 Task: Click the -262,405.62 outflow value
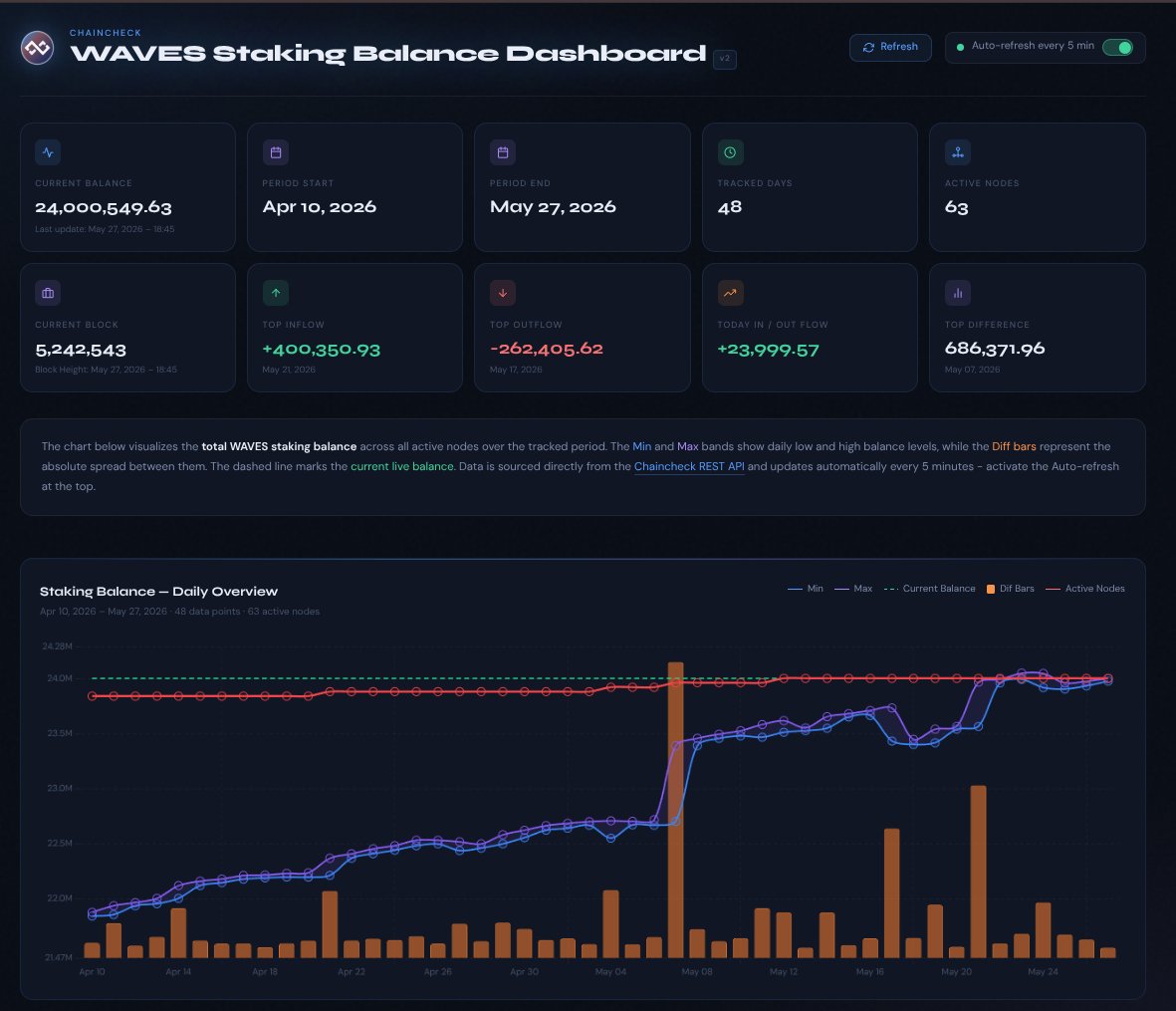pos(546,349)
